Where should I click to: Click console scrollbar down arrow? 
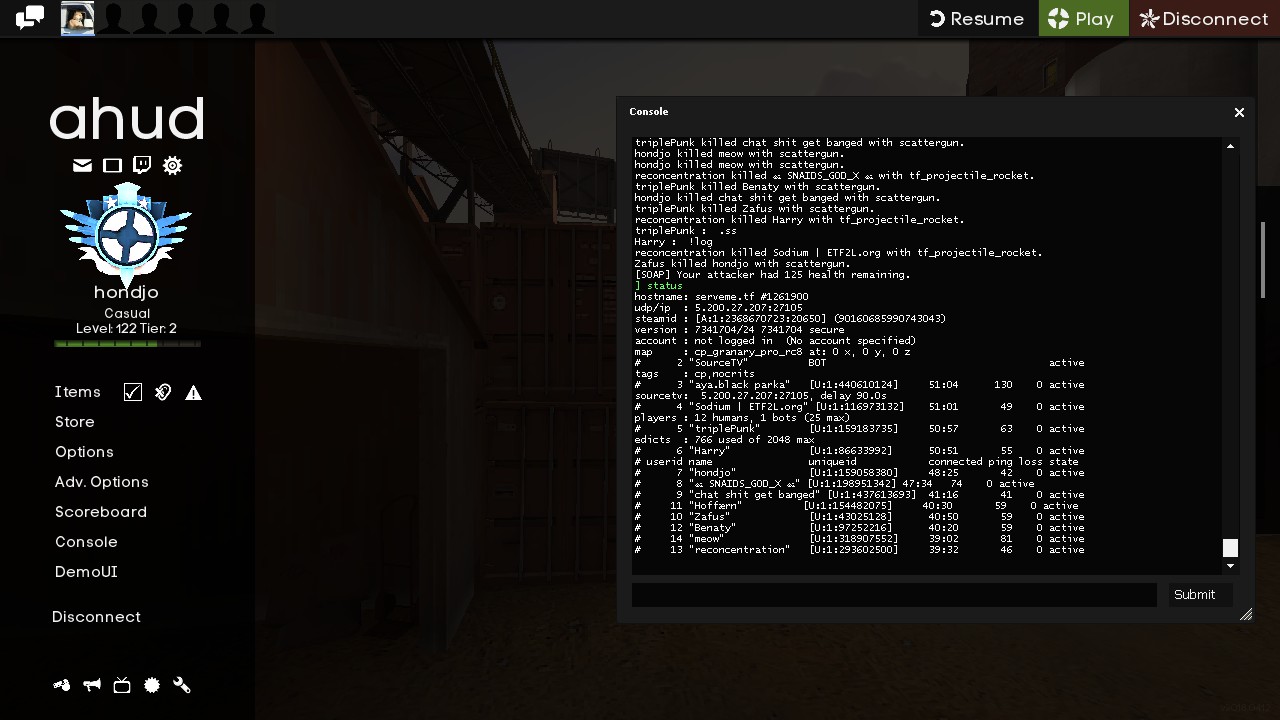point(1230,566)
